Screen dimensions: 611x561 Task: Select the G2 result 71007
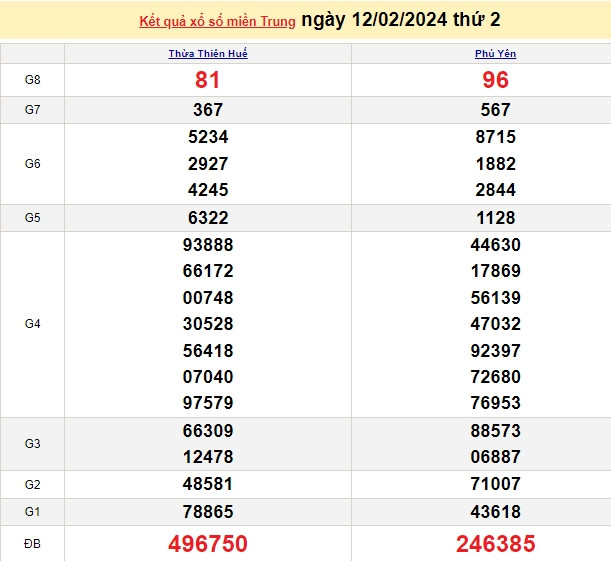[495, 485]
